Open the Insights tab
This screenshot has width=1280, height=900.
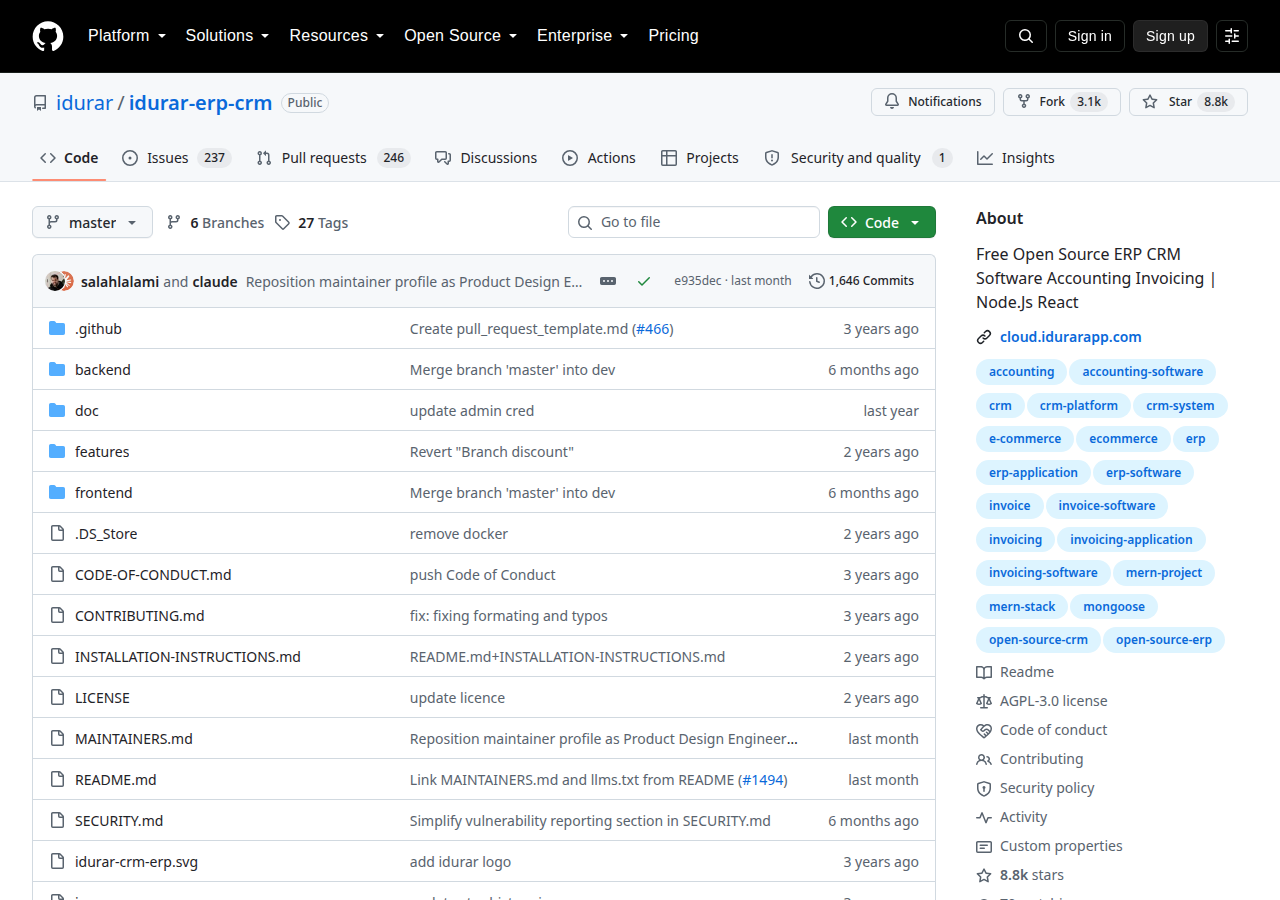(x=1016, y=158)
